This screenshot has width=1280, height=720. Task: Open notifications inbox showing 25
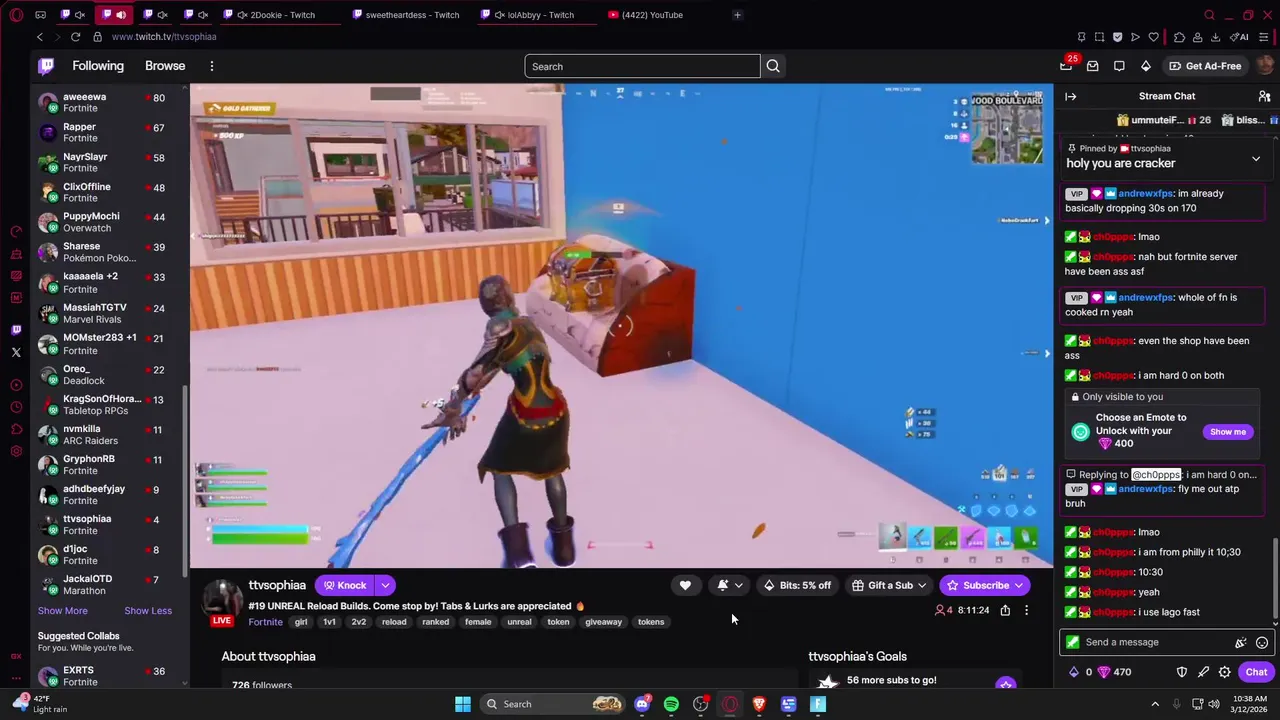tap(1066, 66)
